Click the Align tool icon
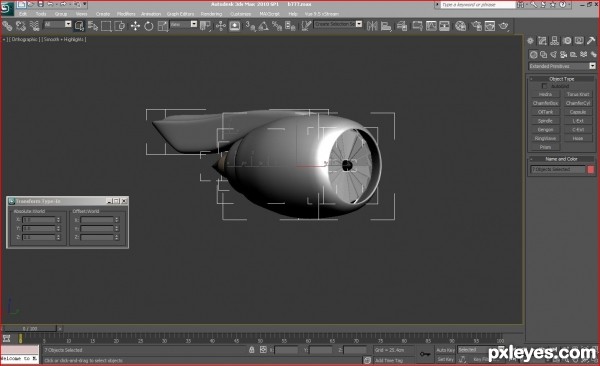Screen dimensions: 600x366 click(386, 26)
